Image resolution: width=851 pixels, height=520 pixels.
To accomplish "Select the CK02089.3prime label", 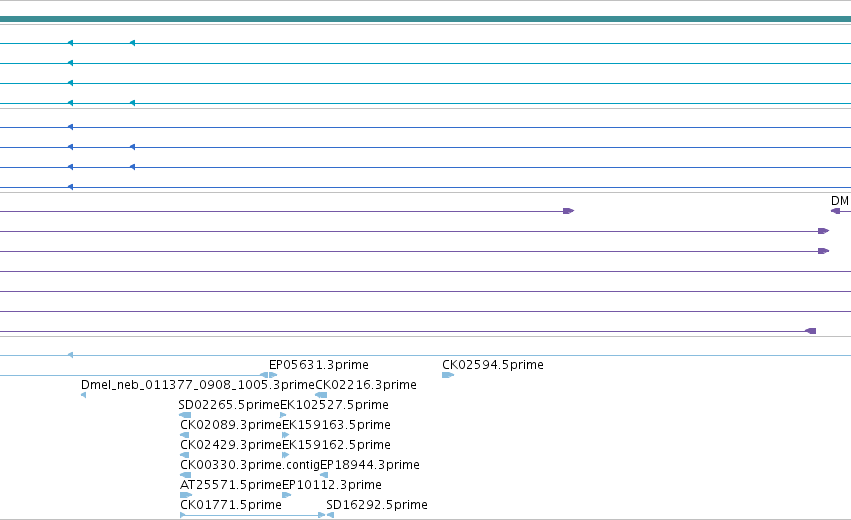I will coord(231,424).
